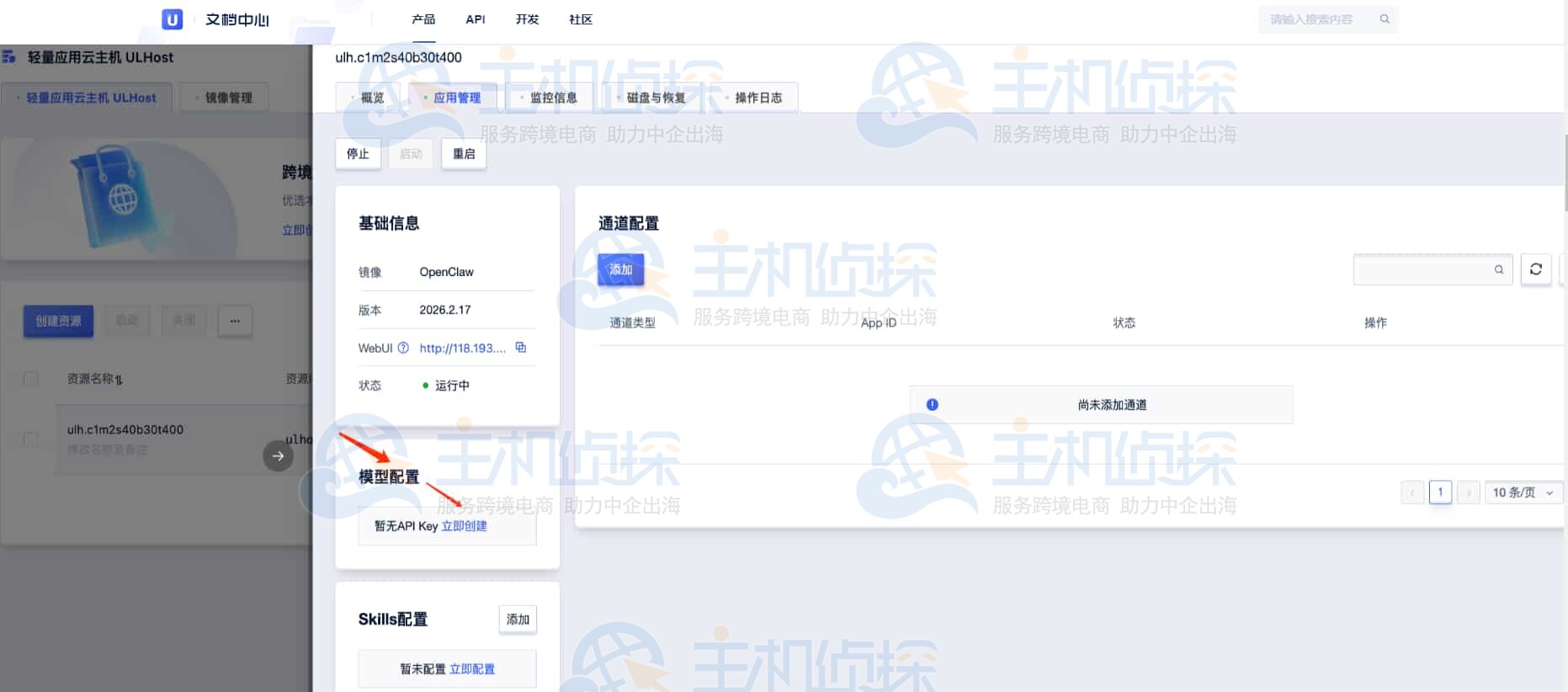Sort by 资源名称 column header
The image size is (1568, 692).
pyautogui.click(x=95, y=379)
